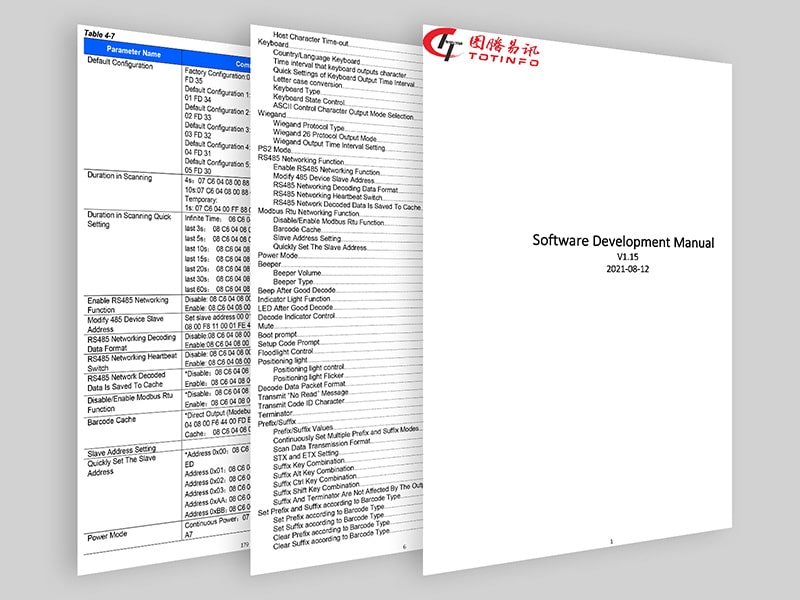Click the Default Configuration table row name
This screenshot has height=600, width=800.
[121, 65]
